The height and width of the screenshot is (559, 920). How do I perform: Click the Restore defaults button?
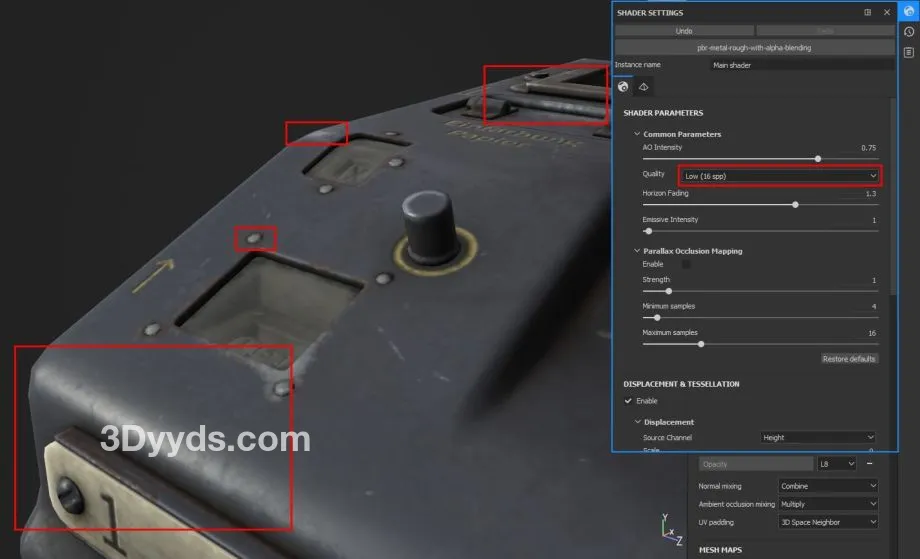coord(849,359)
